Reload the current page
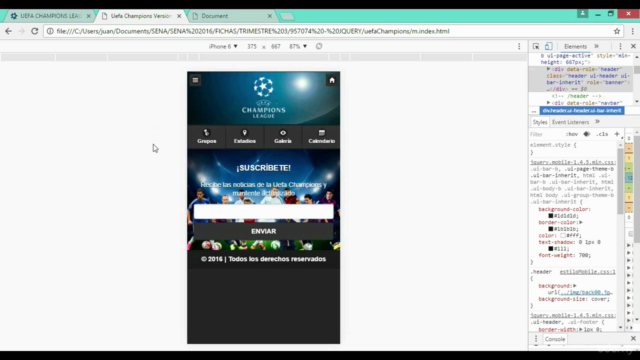640x360 pixels. point(35,31)
